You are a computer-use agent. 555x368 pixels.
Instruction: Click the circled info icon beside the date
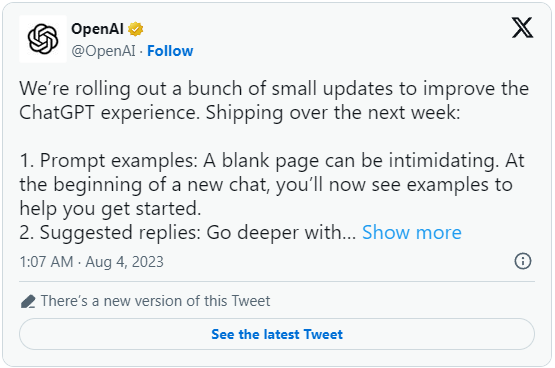522,261
